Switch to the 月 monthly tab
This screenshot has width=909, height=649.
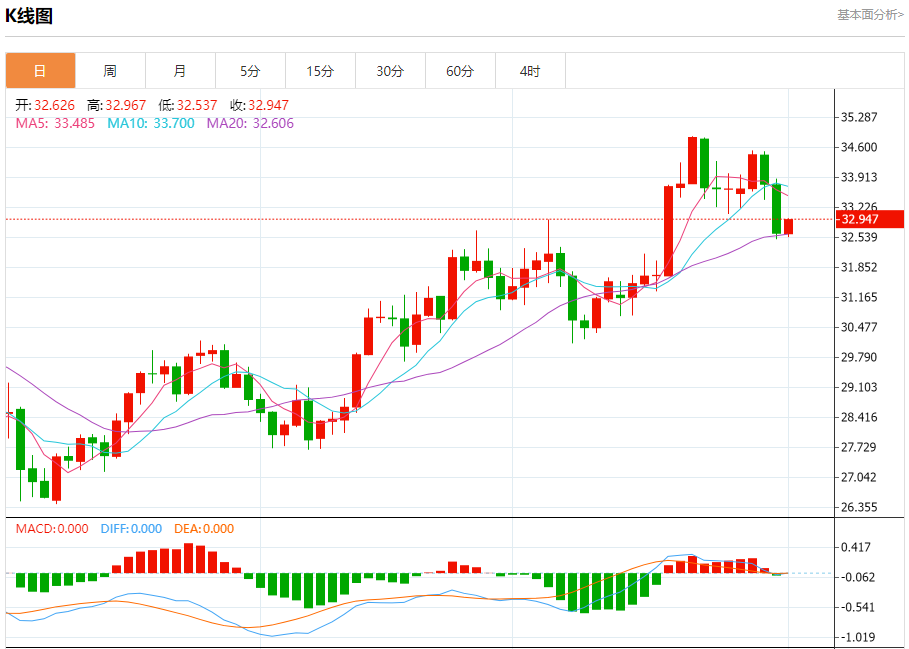click(180, 71)
